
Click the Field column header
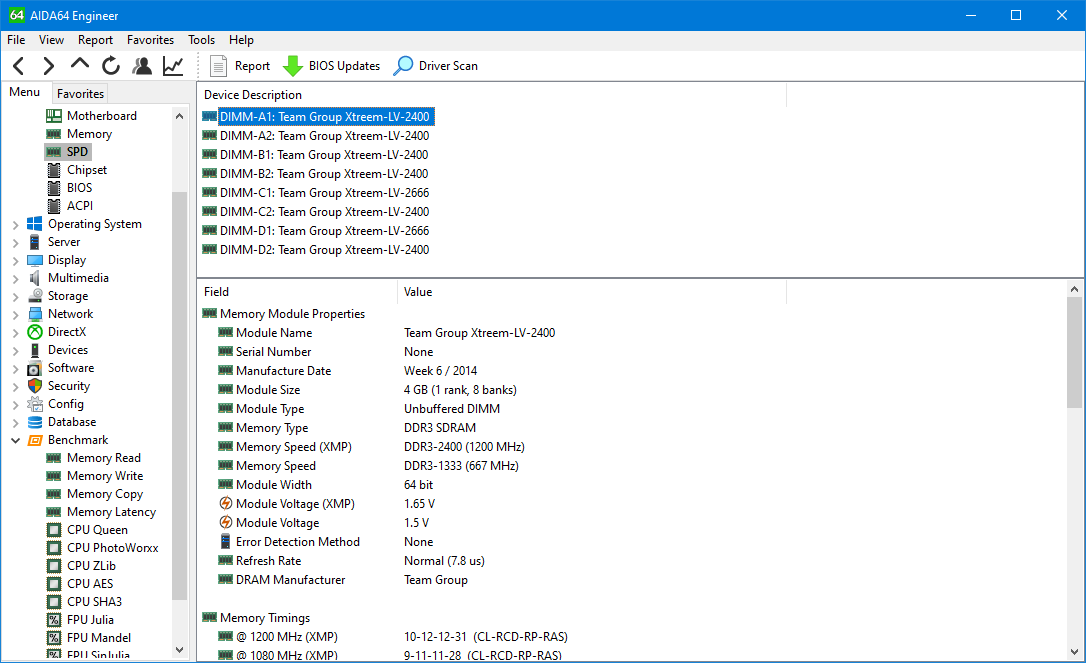pyautogui.click(x=298, y=292)
